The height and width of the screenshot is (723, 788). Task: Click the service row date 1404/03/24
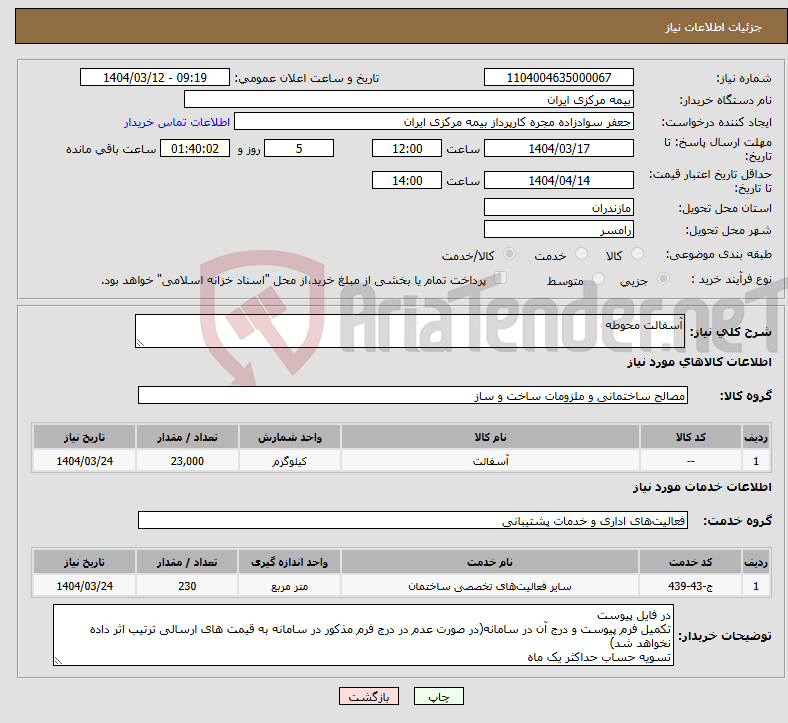point(84,586)
